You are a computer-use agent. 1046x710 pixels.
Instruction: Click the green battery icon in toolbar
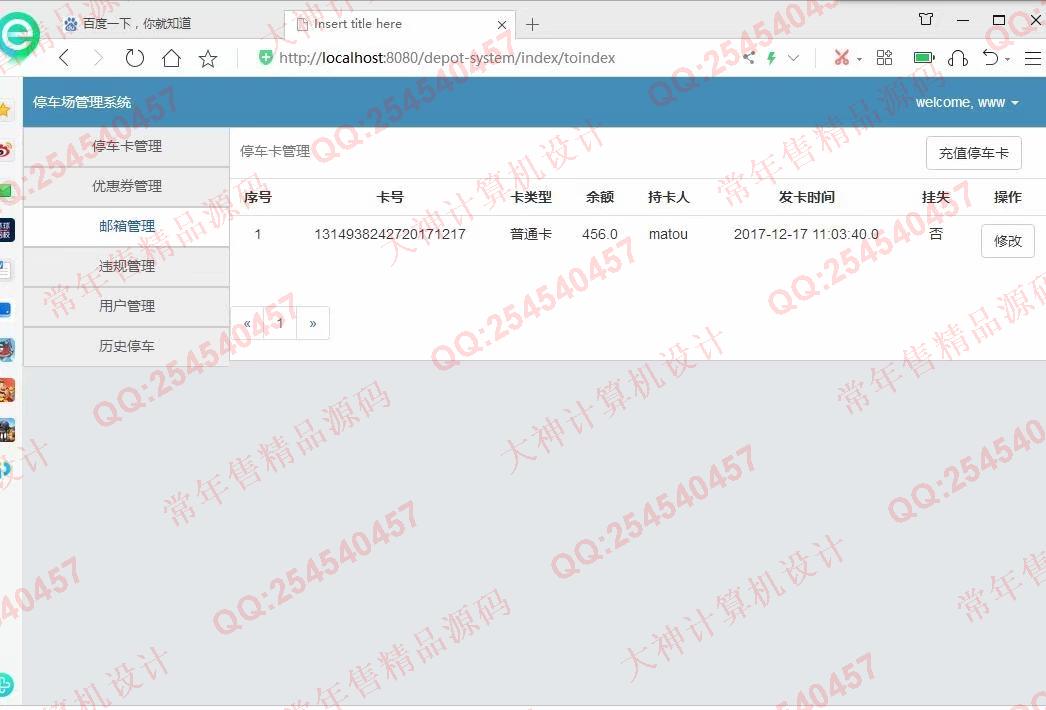pyautogui.click(x=924, y=57)
